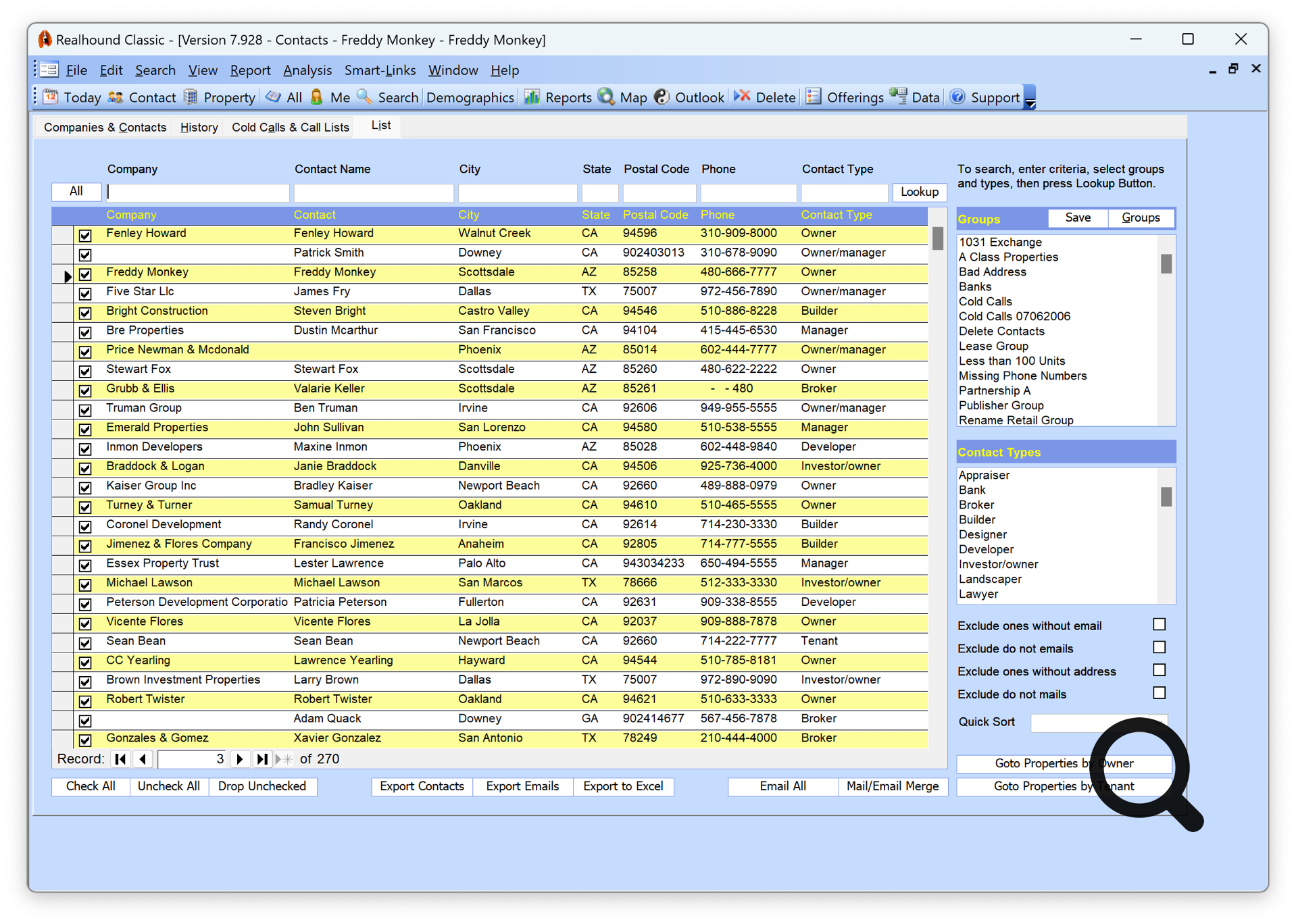This screenshot has width=1296, height=924.
Task: Click Drop Unchecked button
Action: click(x=262, y=786)
